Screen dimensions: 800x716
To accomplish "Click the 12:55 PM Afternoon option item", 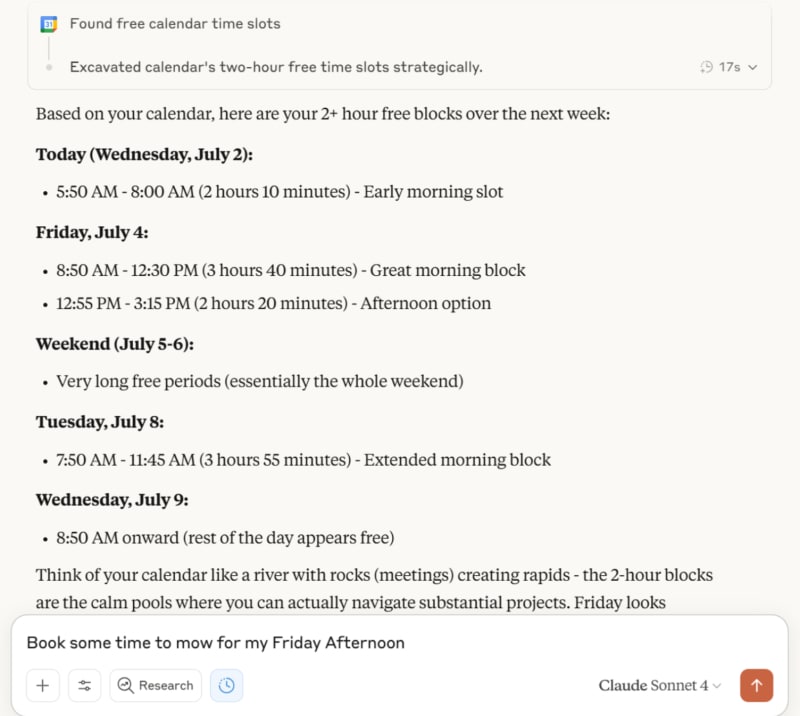I will coord(273,303).
